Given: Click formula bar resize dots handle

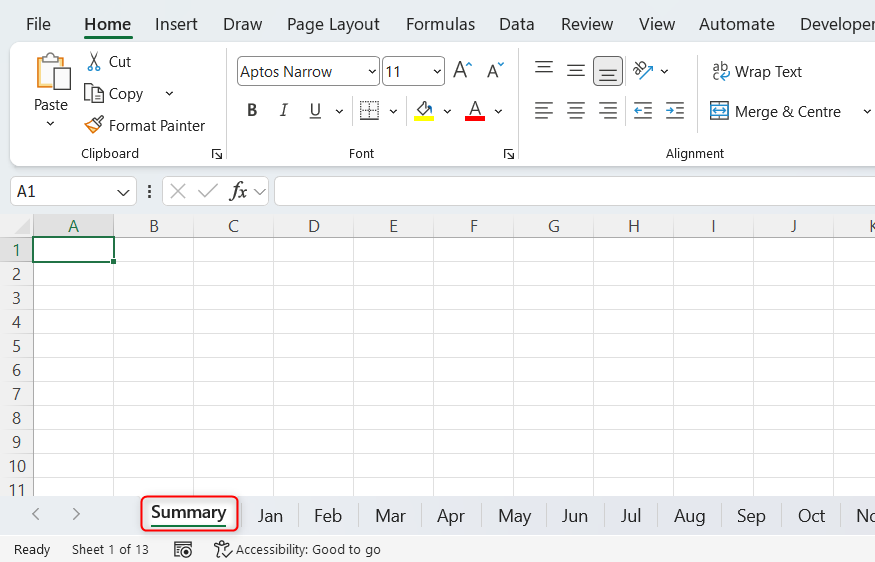Looking at the screenshot, I should (149, 191).
